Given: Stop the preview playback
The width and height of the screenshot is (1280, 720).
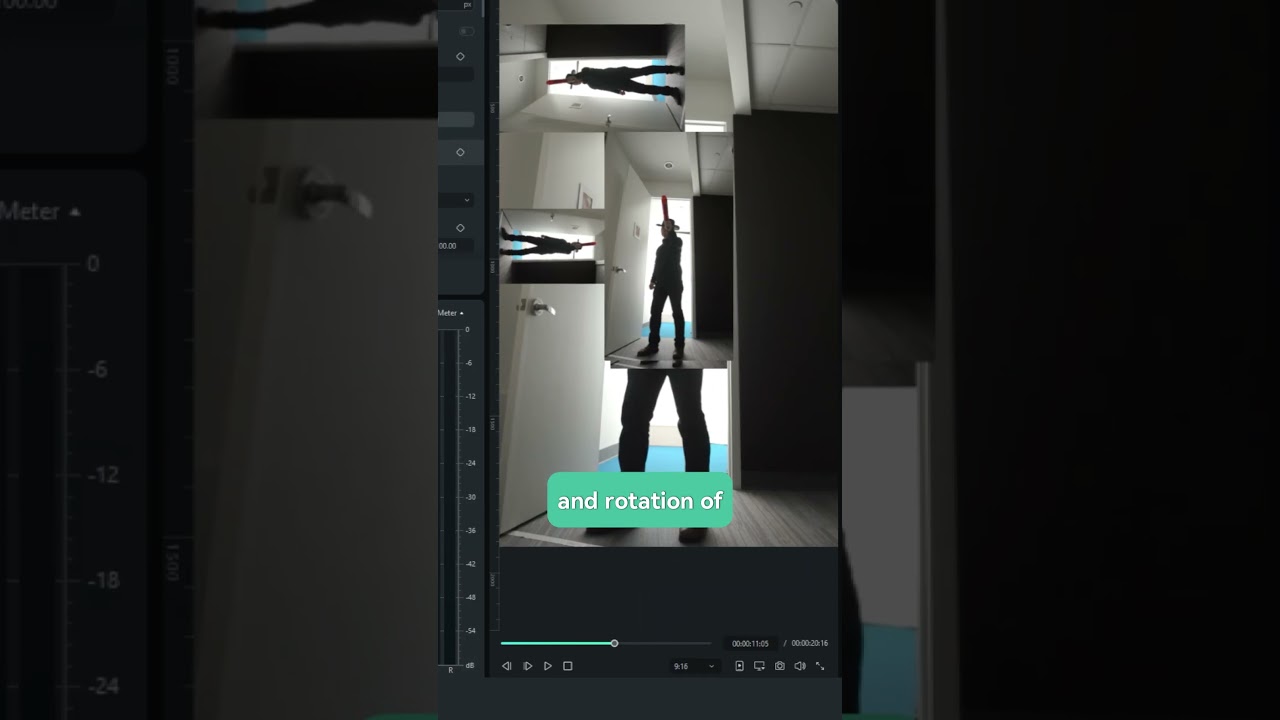Looking at the screenshot, I should tap(568, 666).
